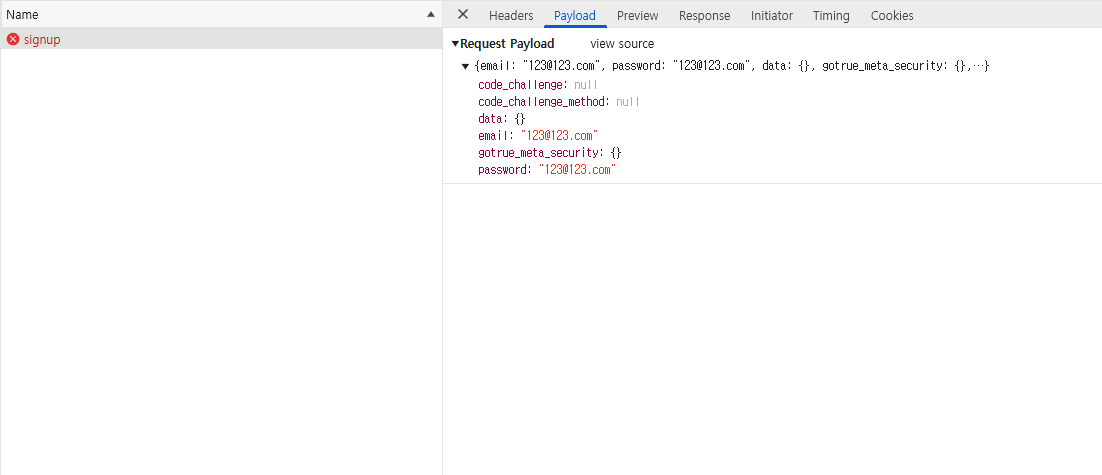Screen dimensions: 1102x475
Task: Switch to the Headers tab
Action: pyautogui.click(x=511, y=15)
